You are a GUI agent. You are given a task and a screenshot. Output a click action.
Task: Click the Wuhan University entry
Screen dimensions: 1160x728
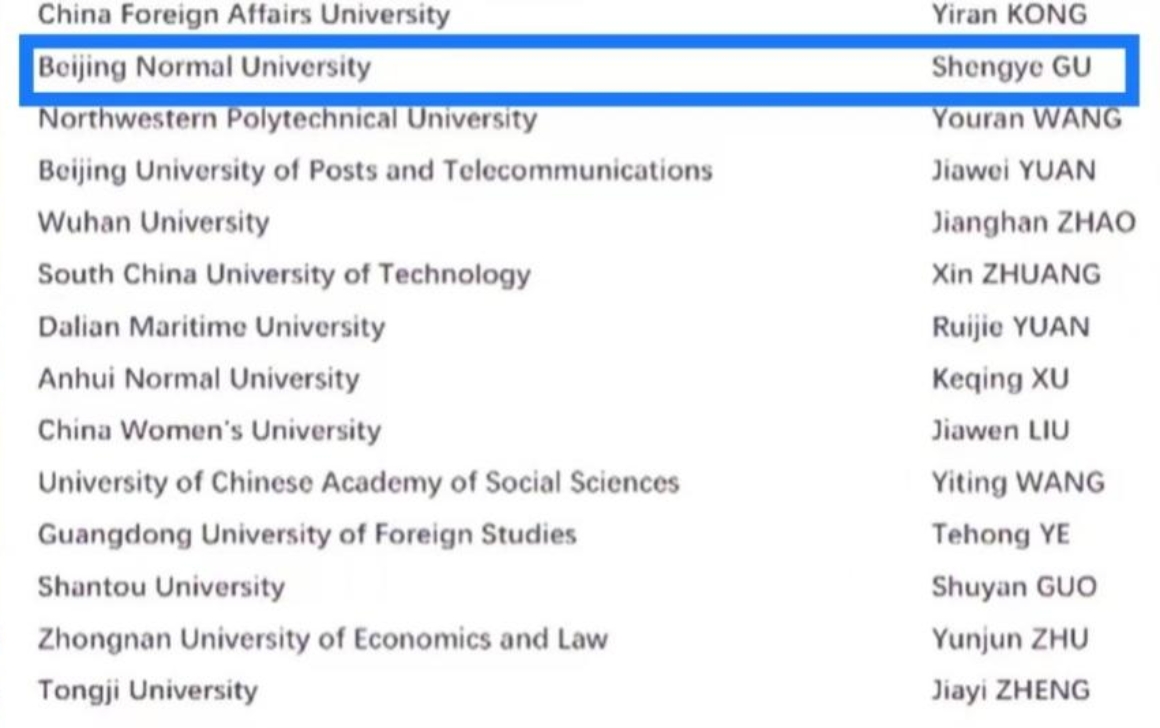tap(153, 222)
